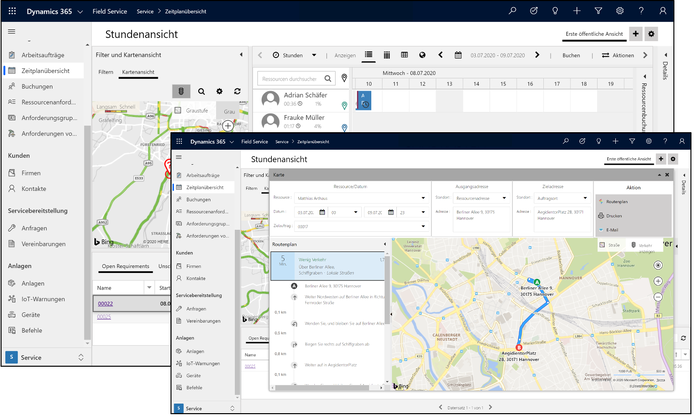Open Buchungen in back sidebar
Screen dimensions: 700x419
coord(37,87)
